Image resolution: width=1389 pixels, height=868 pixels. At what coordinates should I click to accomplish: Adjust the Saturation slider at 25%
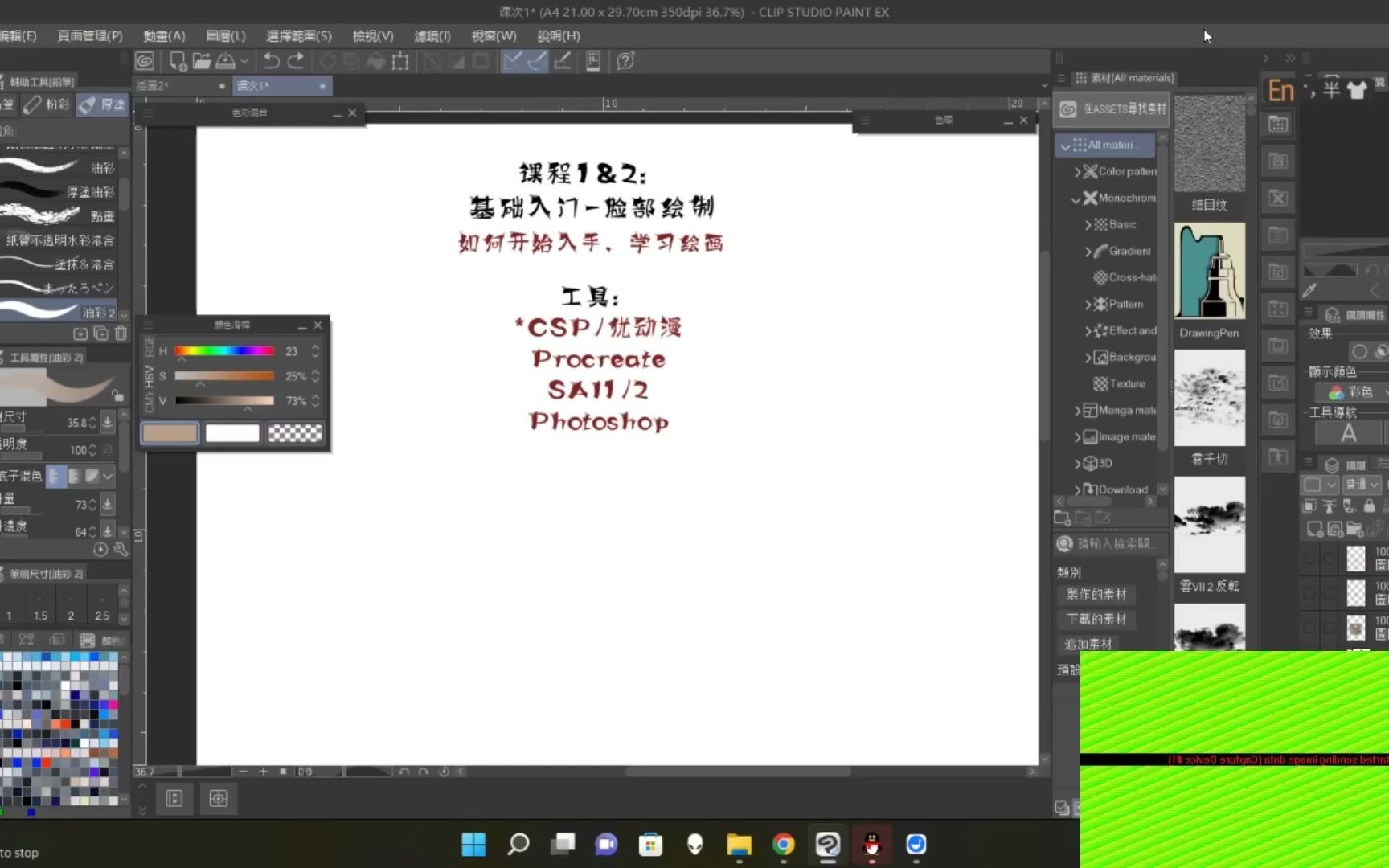point(224,376)
